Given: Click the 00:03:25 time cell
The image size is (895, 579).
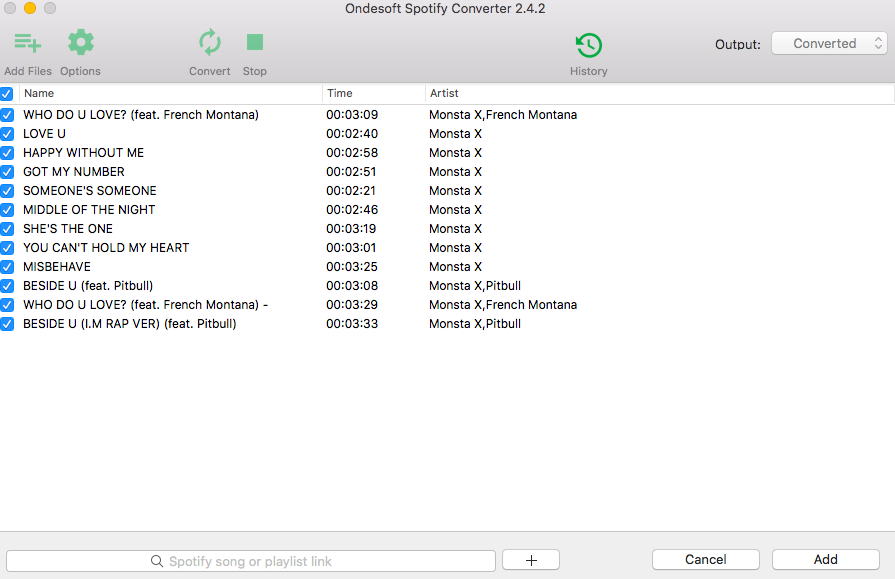Looking at the screenshot, I should pos(352,267).
